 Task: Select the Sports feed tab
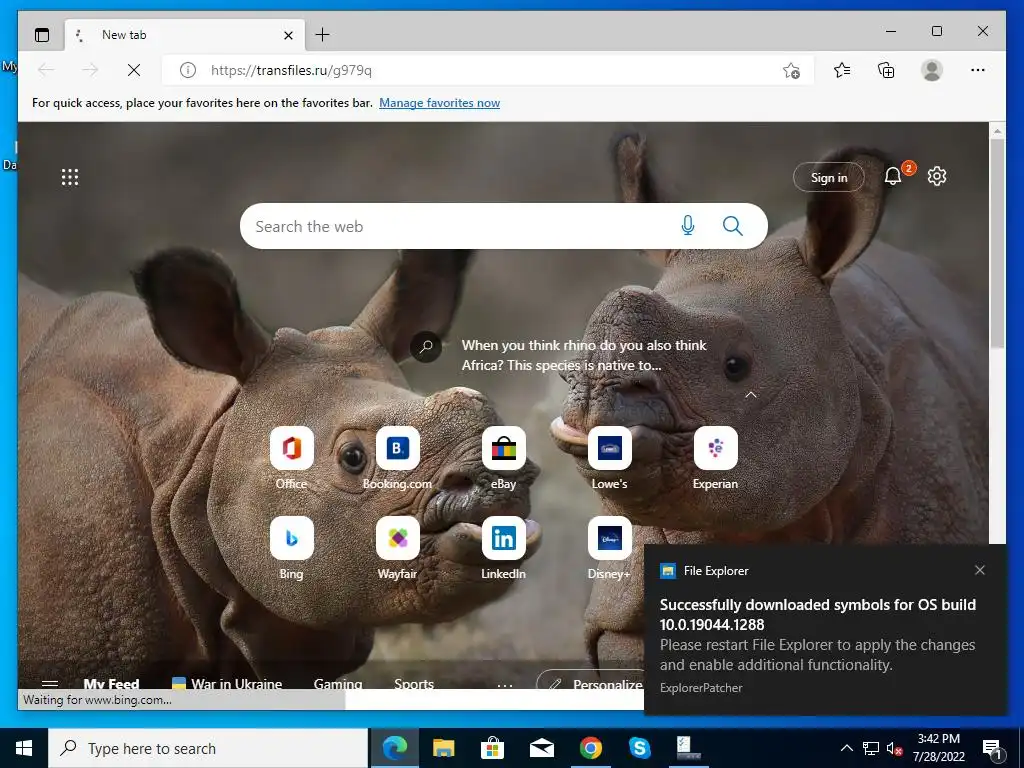[x=414, y=683]
